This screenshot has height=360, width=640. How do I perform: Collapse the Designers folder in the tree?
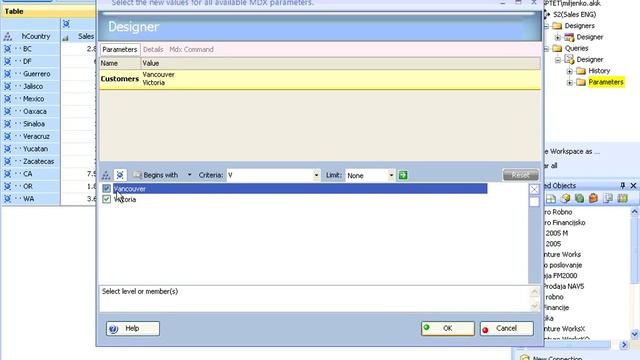[546, 26]
